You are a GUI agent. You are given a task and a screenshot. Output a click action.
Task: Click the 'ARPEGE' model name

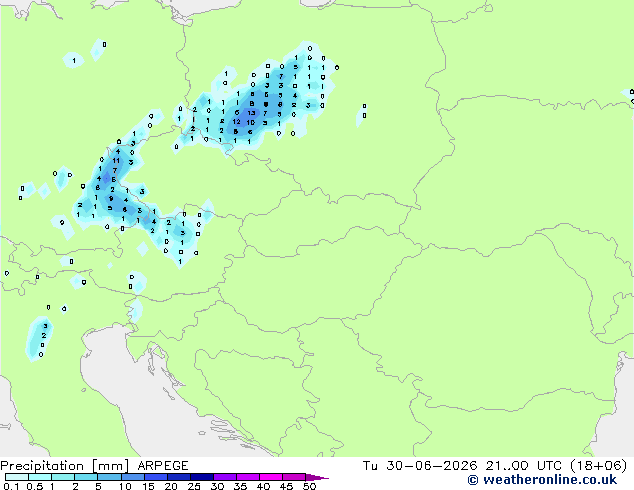[163, 466]
